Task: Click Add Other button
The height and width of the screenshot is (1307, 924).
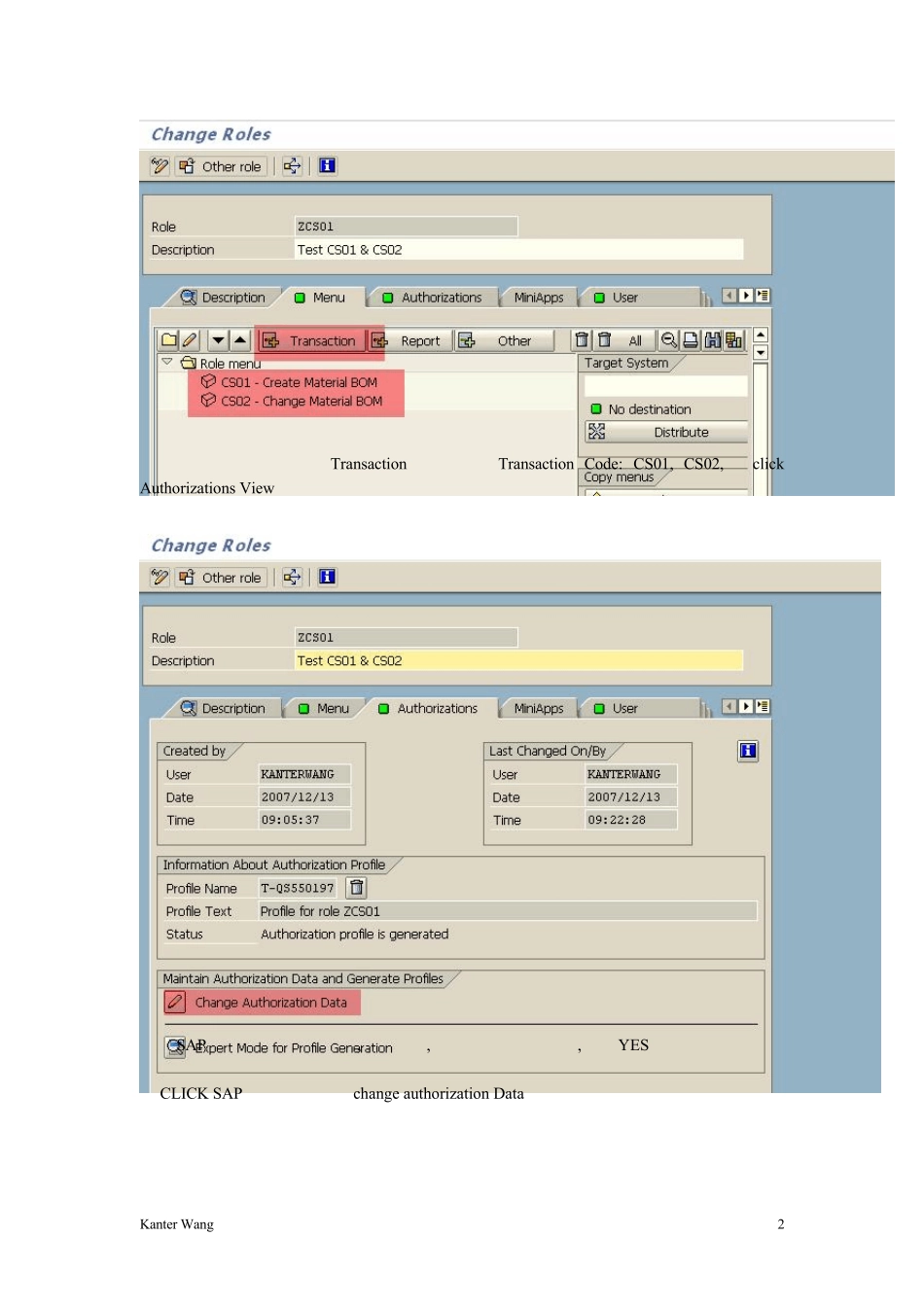Action: (505, 340)
